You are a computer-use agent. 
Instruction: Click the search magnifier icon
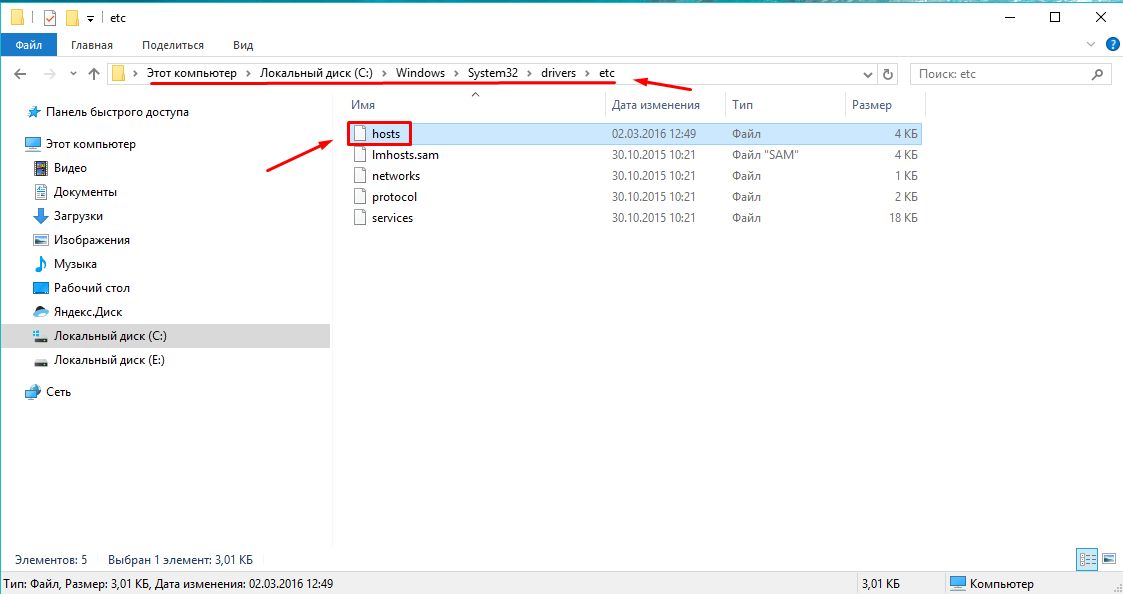click(1097, 74)
